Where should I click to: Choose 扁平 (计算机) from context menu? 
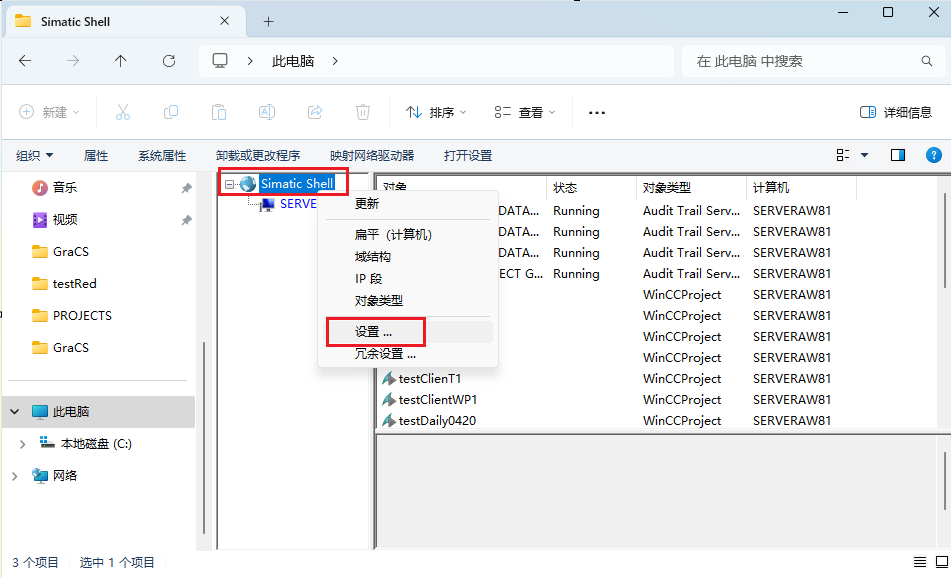pos(406,235)
